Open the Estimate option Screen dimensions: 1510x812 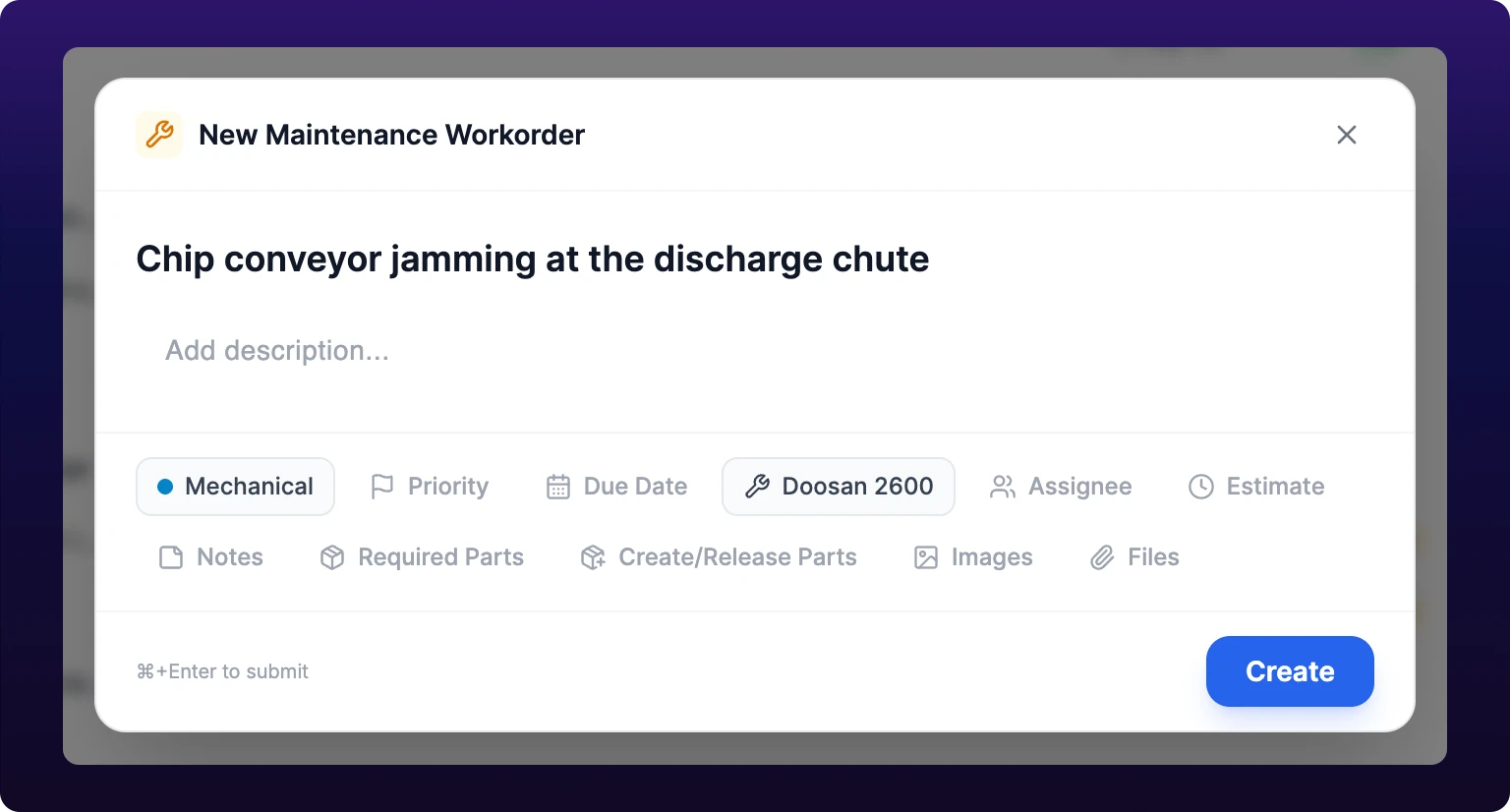click(1256, 487)
